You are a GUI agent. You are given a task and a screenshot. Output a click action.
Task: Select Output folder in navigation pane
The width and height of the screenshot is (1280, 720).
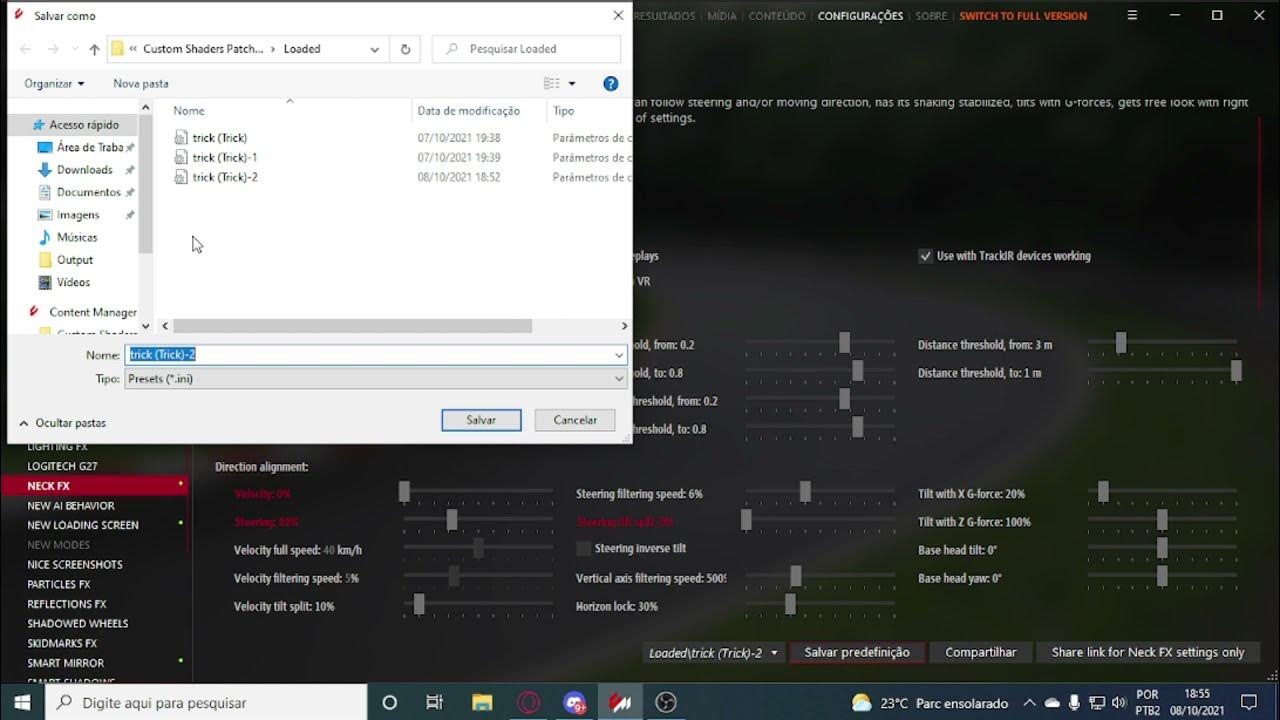[x=75, y=260]
